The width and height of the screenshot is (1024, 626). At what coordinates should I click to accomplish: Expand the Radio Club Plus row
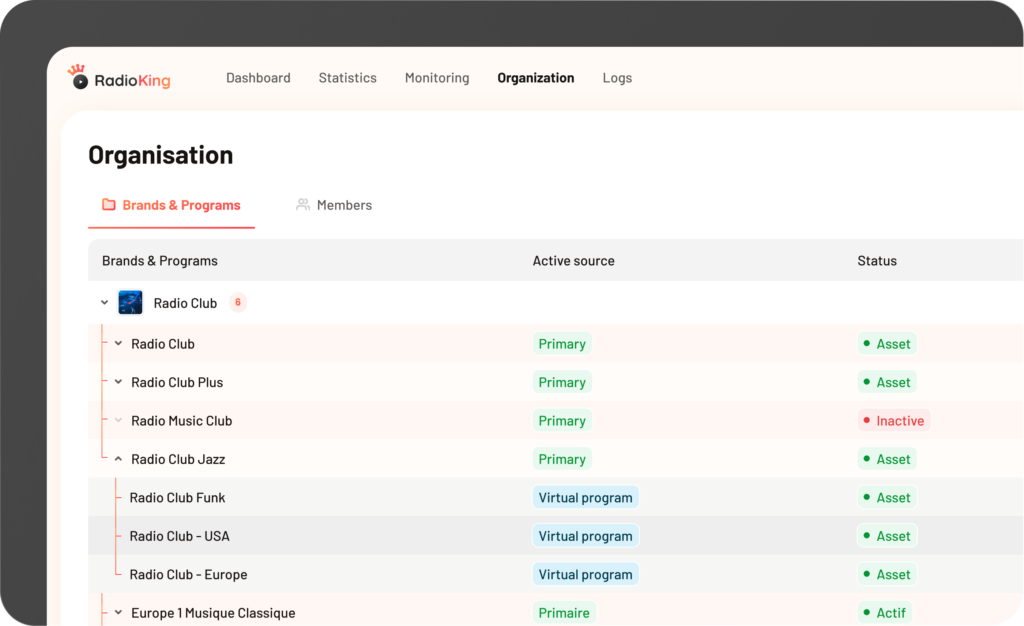[118, 382]
